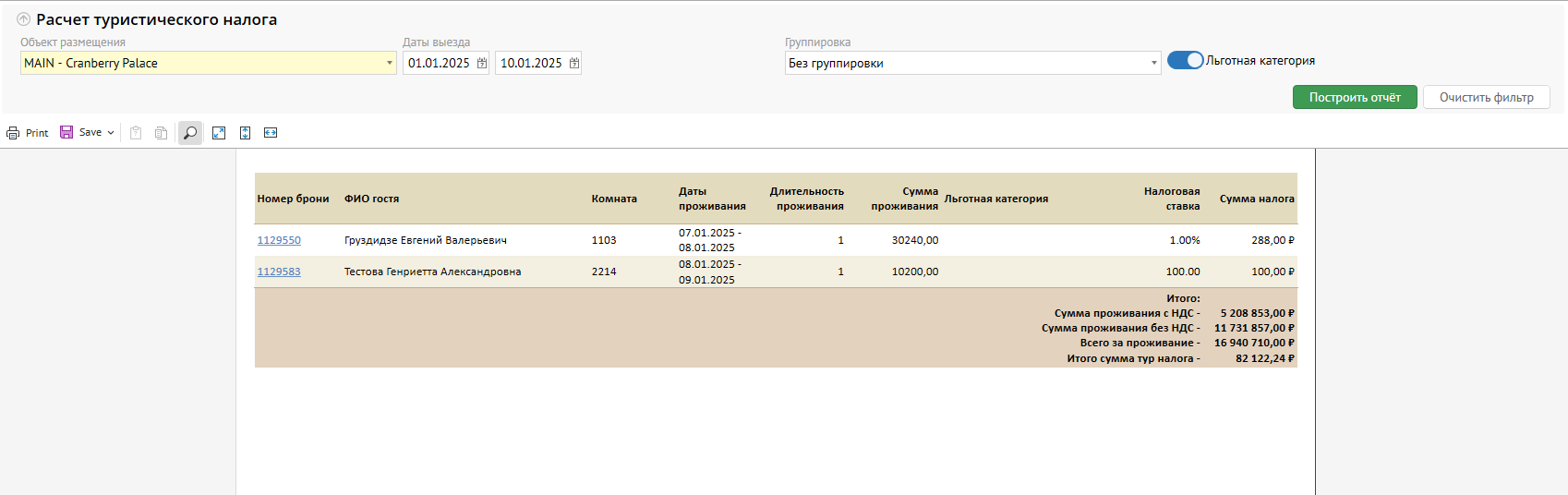Fit report page to height
This screenshot has height=495, width=1568.
245,133
